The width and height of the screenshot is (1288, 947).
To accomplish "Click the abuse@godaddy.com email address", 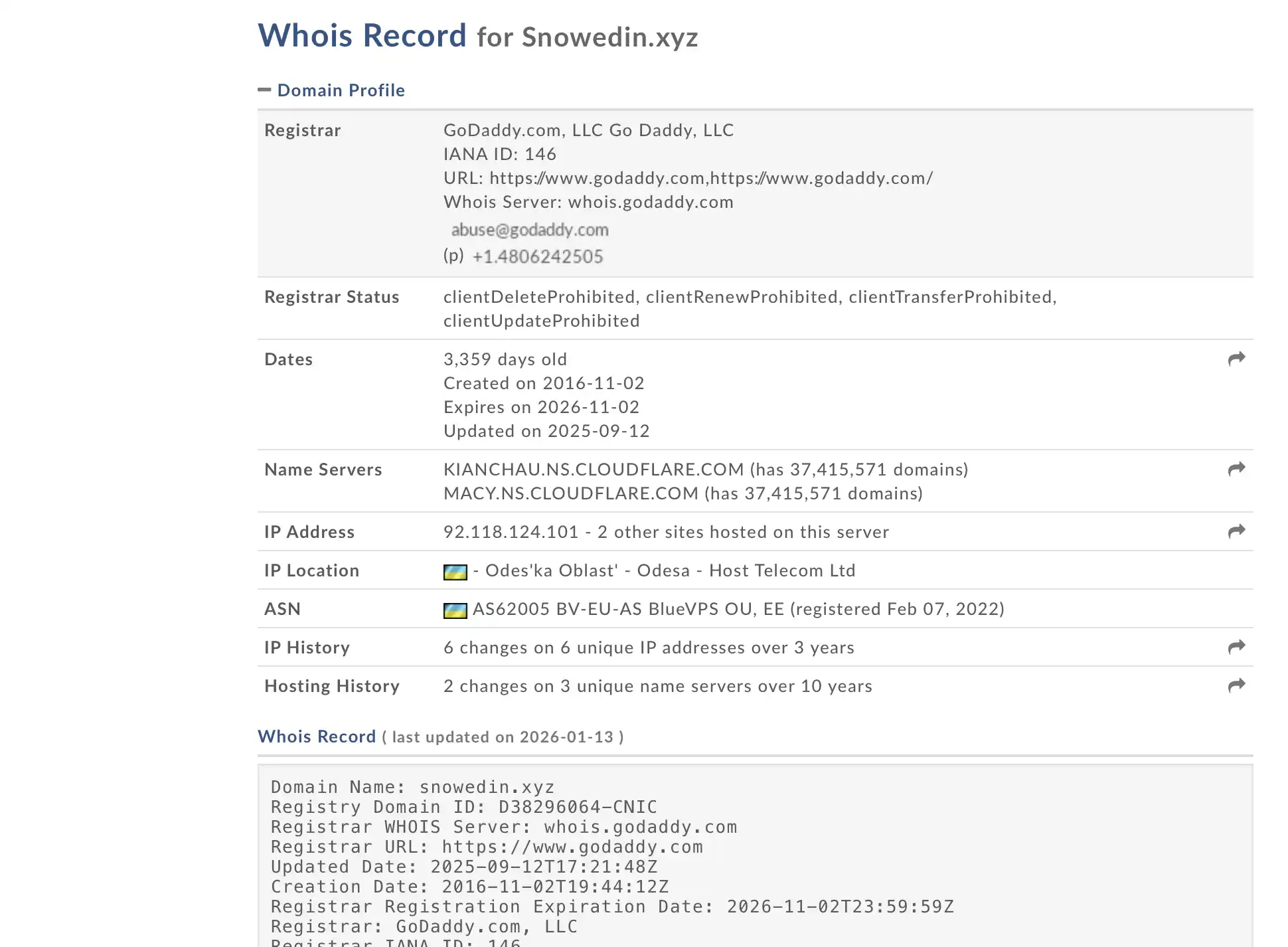I will point(530,230).
